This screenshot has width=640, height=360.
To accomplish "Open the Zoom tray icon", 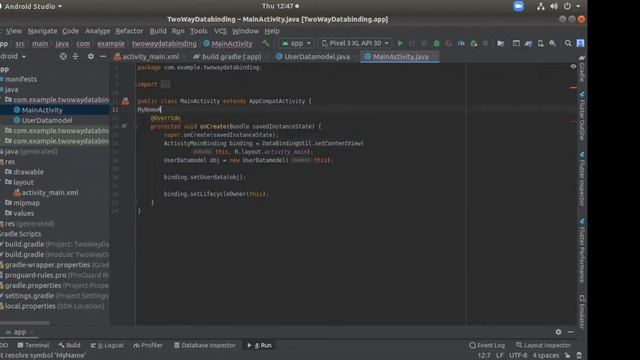I will coord(518,6).
